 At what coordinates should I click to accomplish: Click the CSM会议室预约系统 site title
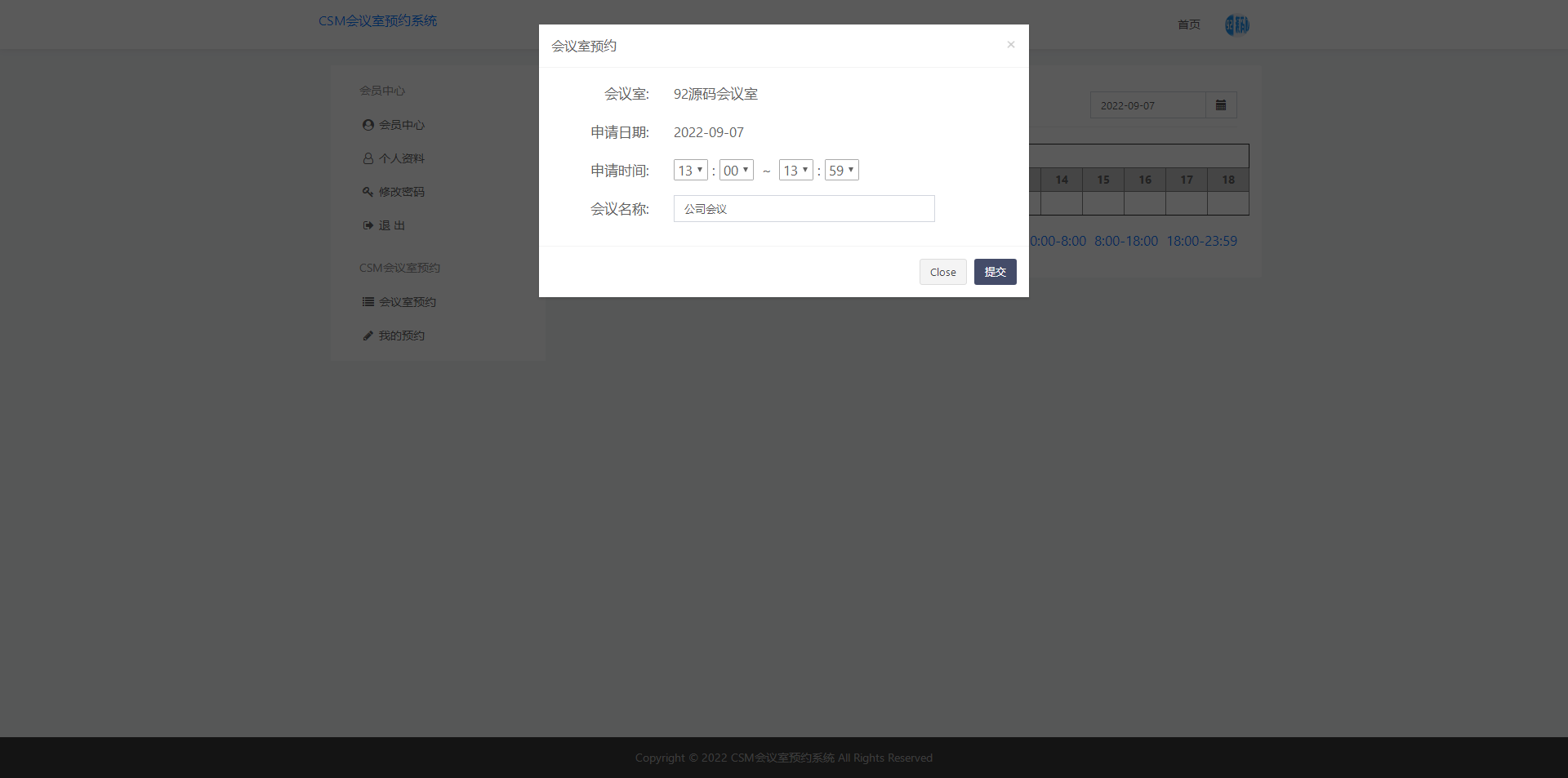point(377,21)
